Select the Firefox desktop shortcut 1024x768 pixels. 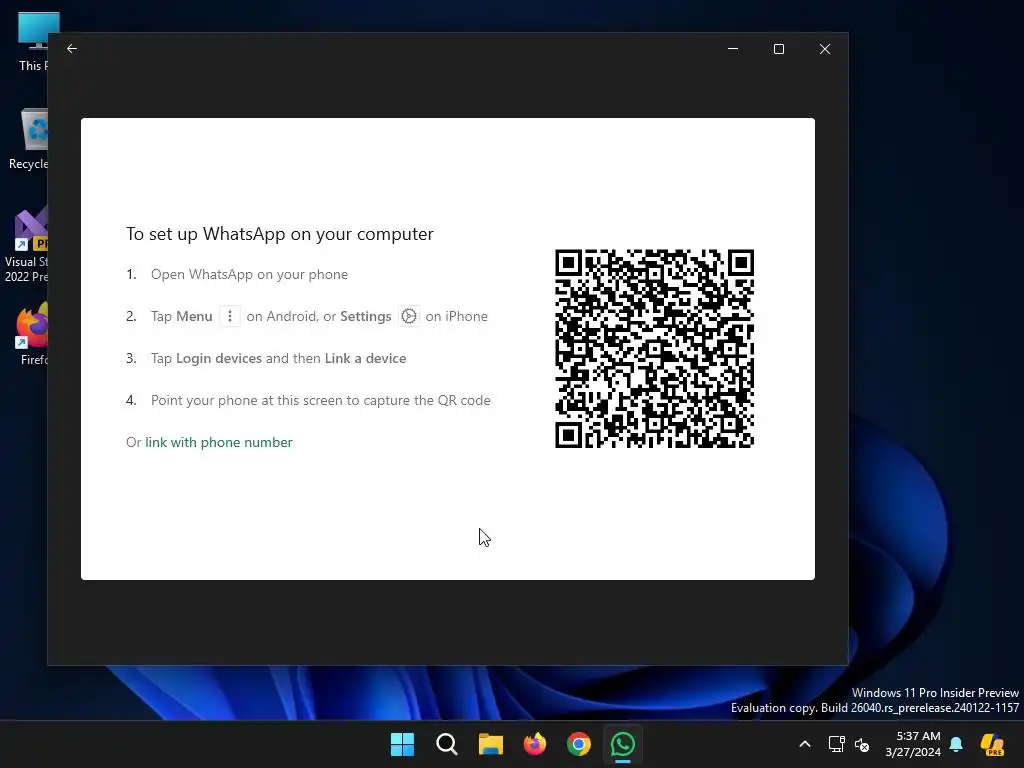click(33, 334)
